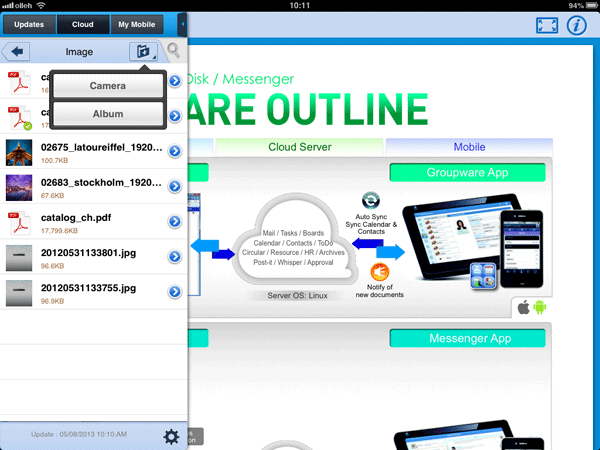The image size is (600, 450).
Task: Open details arrow for 02683_stockholm image
Action: pyautogui.click(x=174, y=188)
